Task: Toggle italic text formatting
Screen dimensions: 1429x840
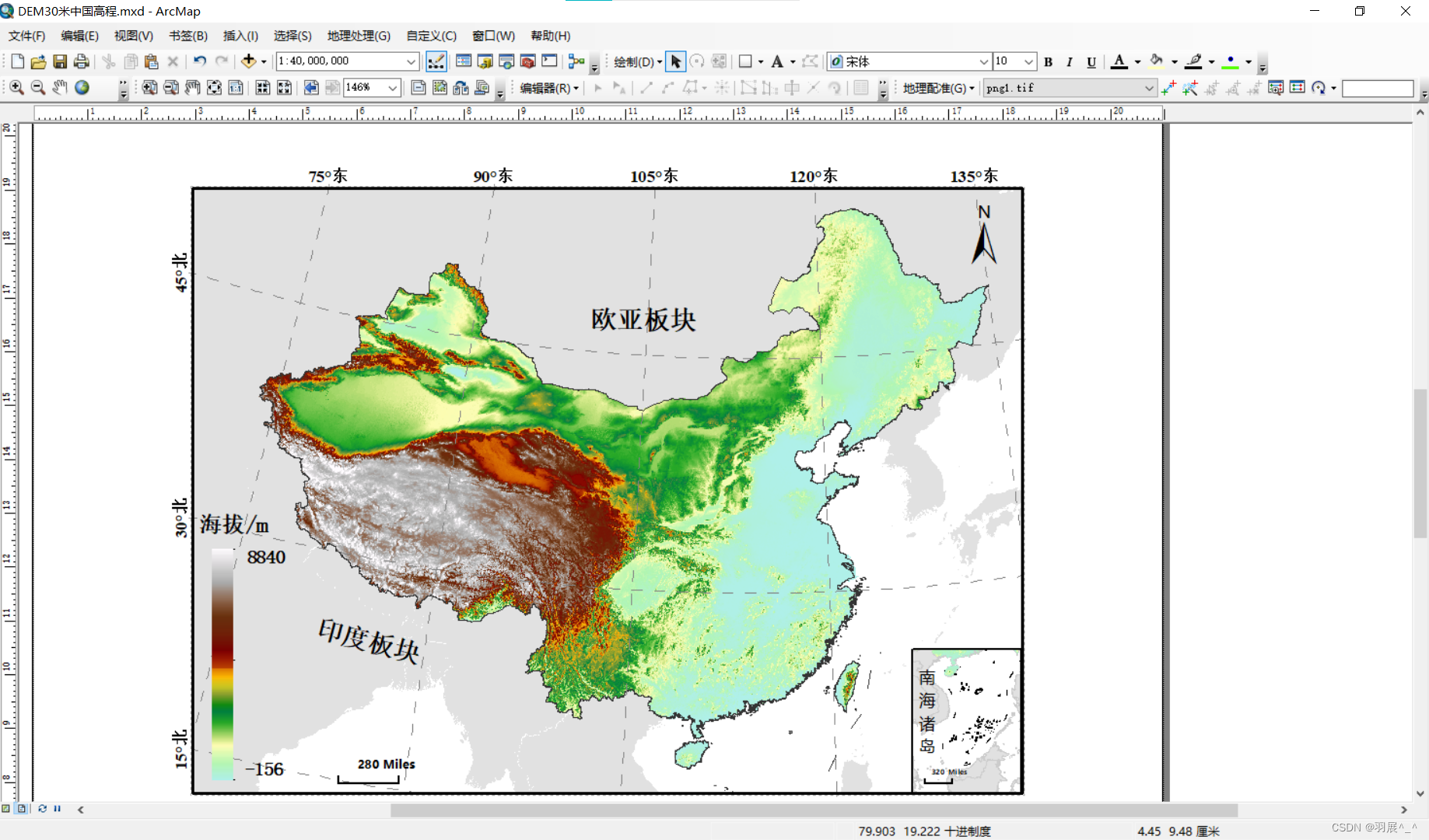Action: point(1070,61)
